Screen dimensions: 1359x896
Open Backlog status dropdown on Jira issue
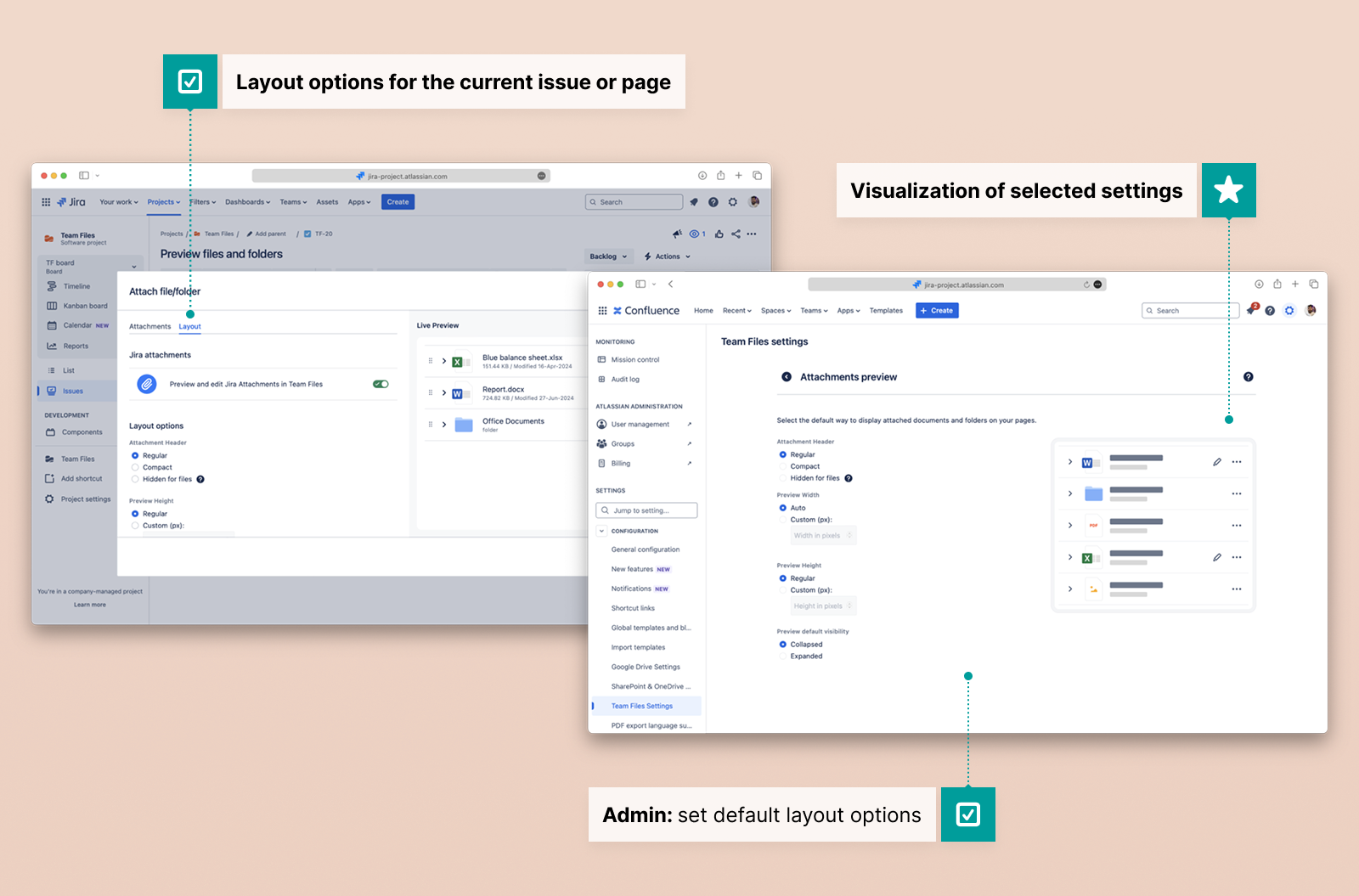click(x=608, y=256)
